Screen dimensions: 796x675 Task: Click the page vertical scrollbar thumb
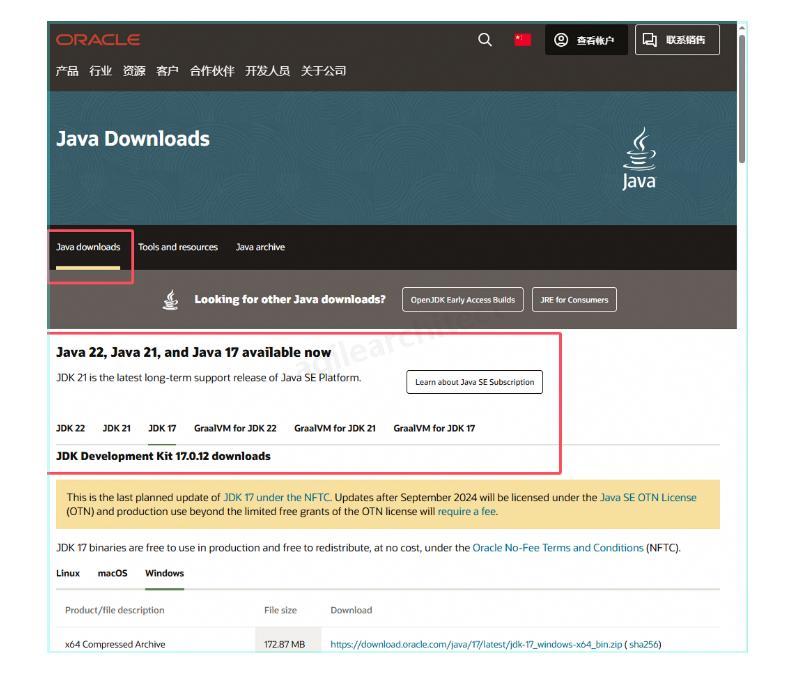(x=742, y=99)
